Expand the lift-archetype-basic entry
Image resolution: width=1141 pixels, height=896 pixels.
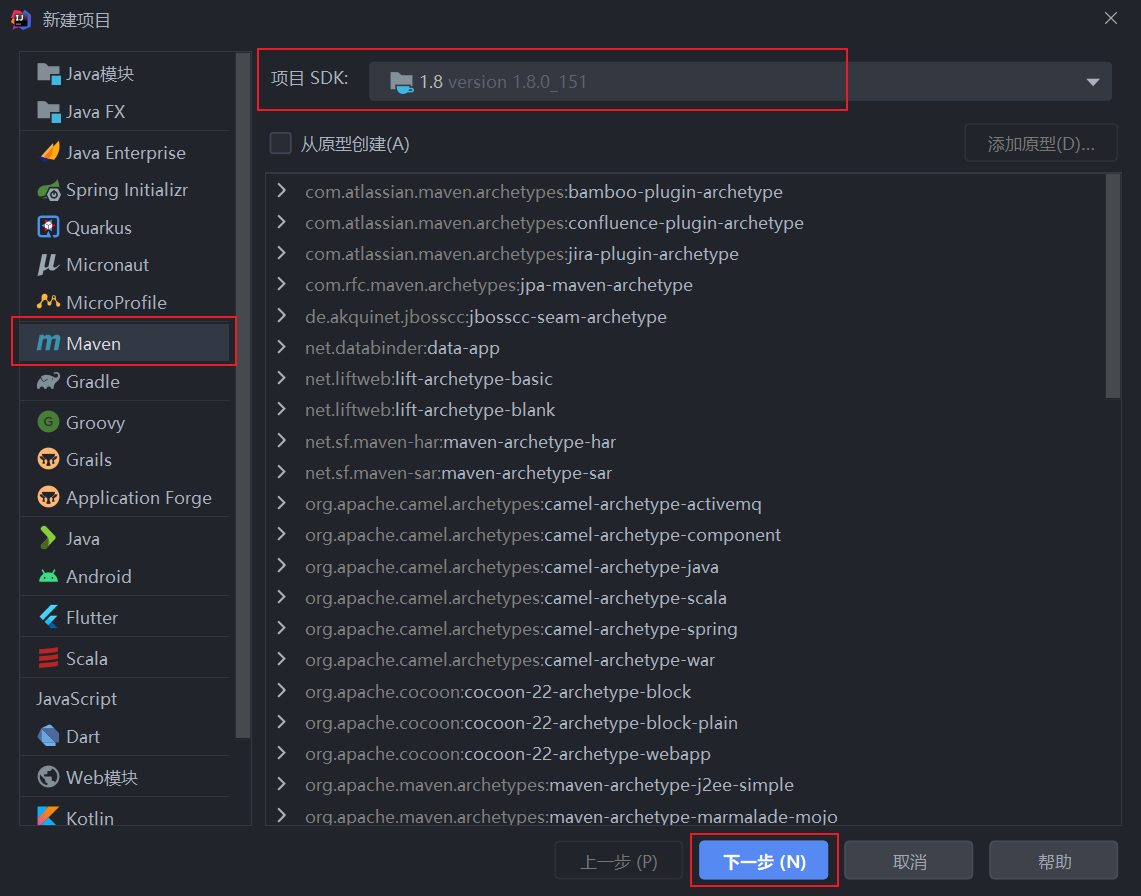point(282,378)
